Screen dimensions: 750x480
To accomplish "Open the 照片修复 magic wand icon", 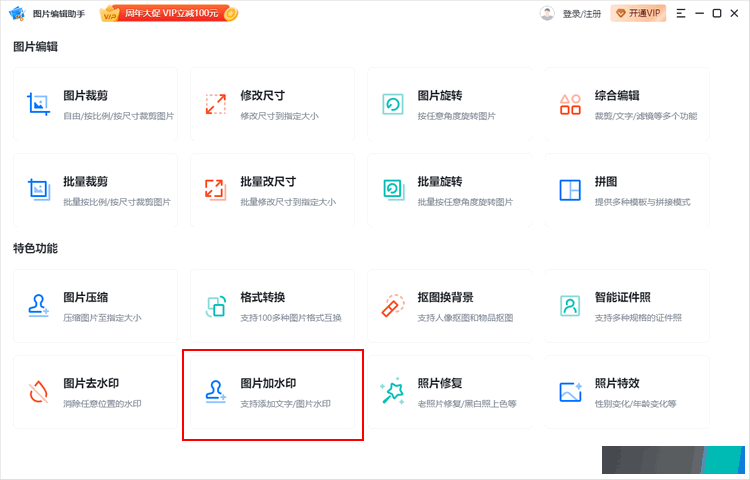I will point(392,392).
